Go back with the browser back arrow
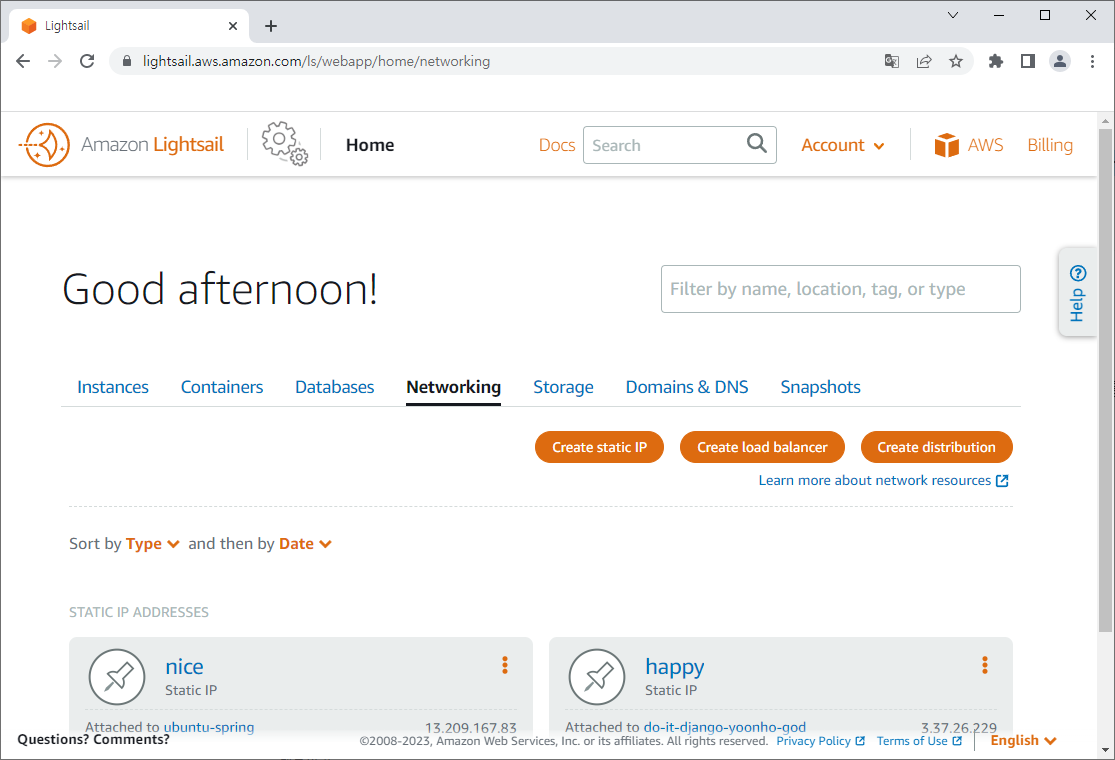The width and height of the screenshot is (1115, 760). point(23,61)
